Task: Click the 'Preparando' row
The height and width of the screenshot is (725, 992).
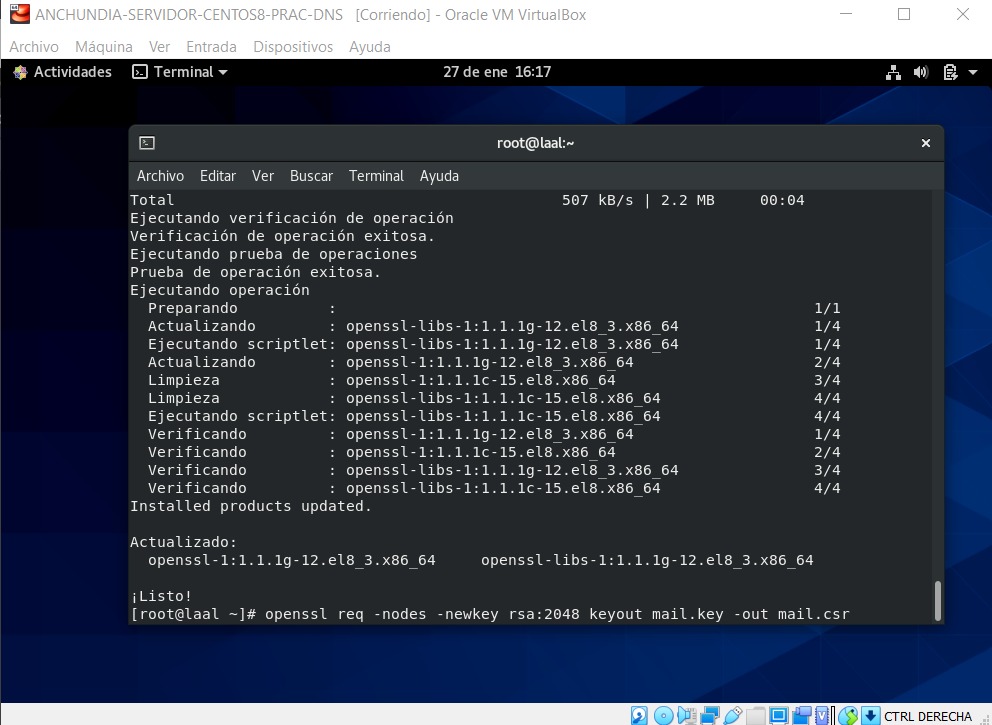Action: click(x=494, y=308)
